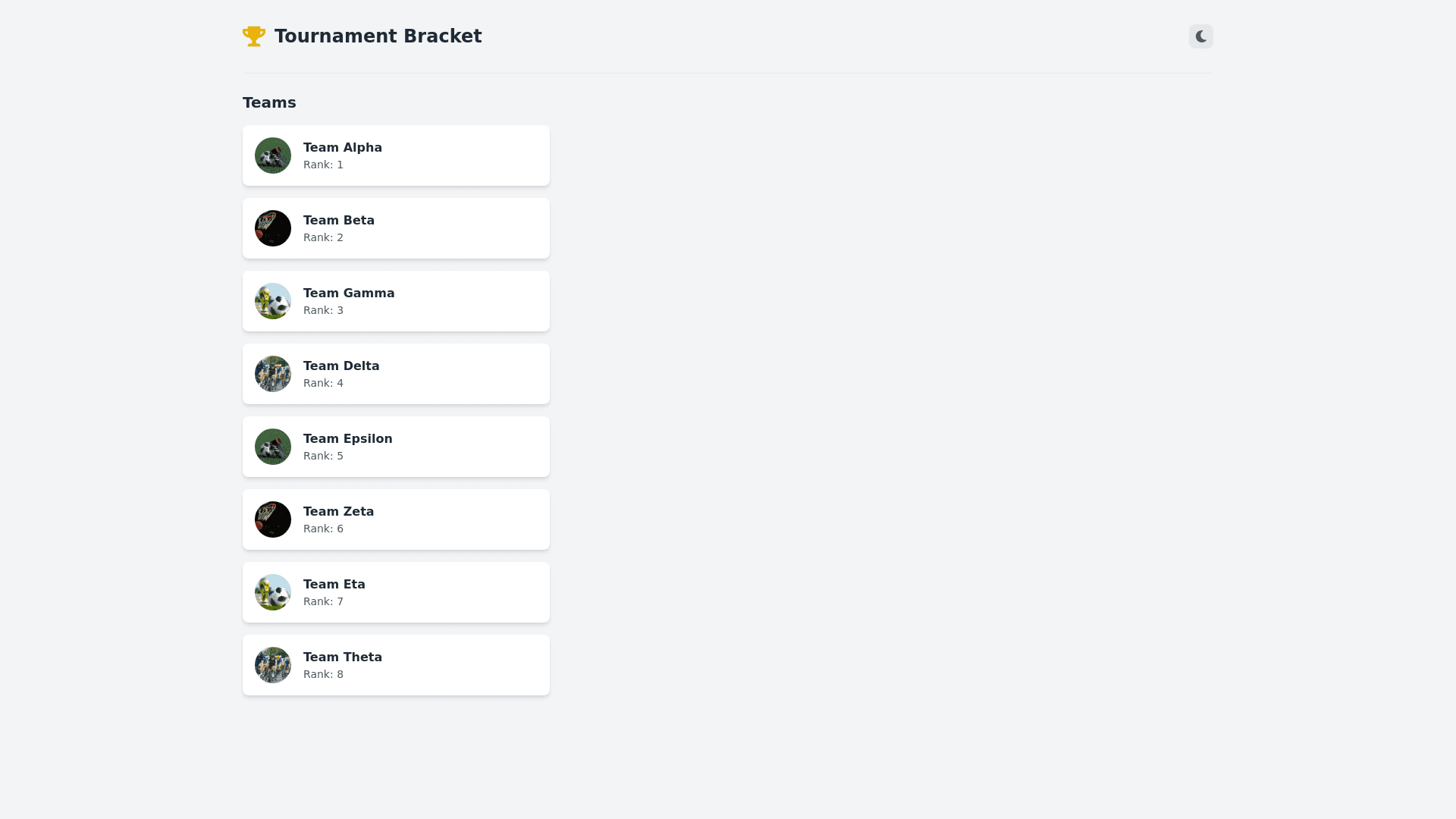Click the gold trophy icon
This screenshot has width=1456, height=819.
[x=254, y=36]
